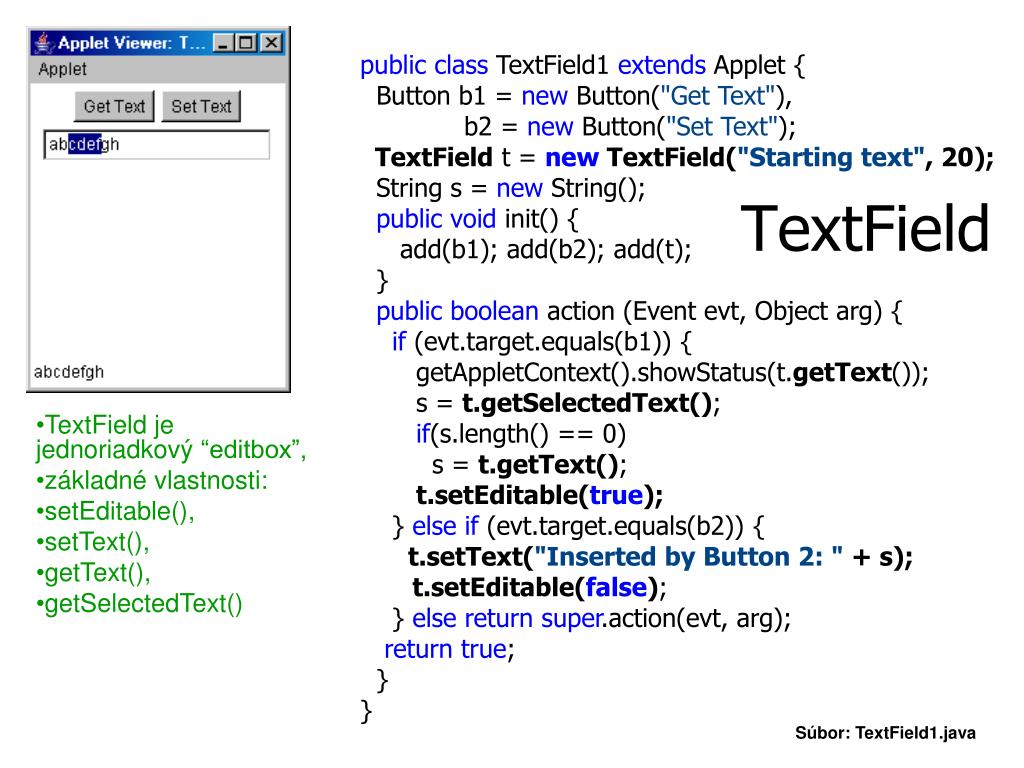Click the 'else return super.action(evt, arg);' line

[x=592, y=618]
